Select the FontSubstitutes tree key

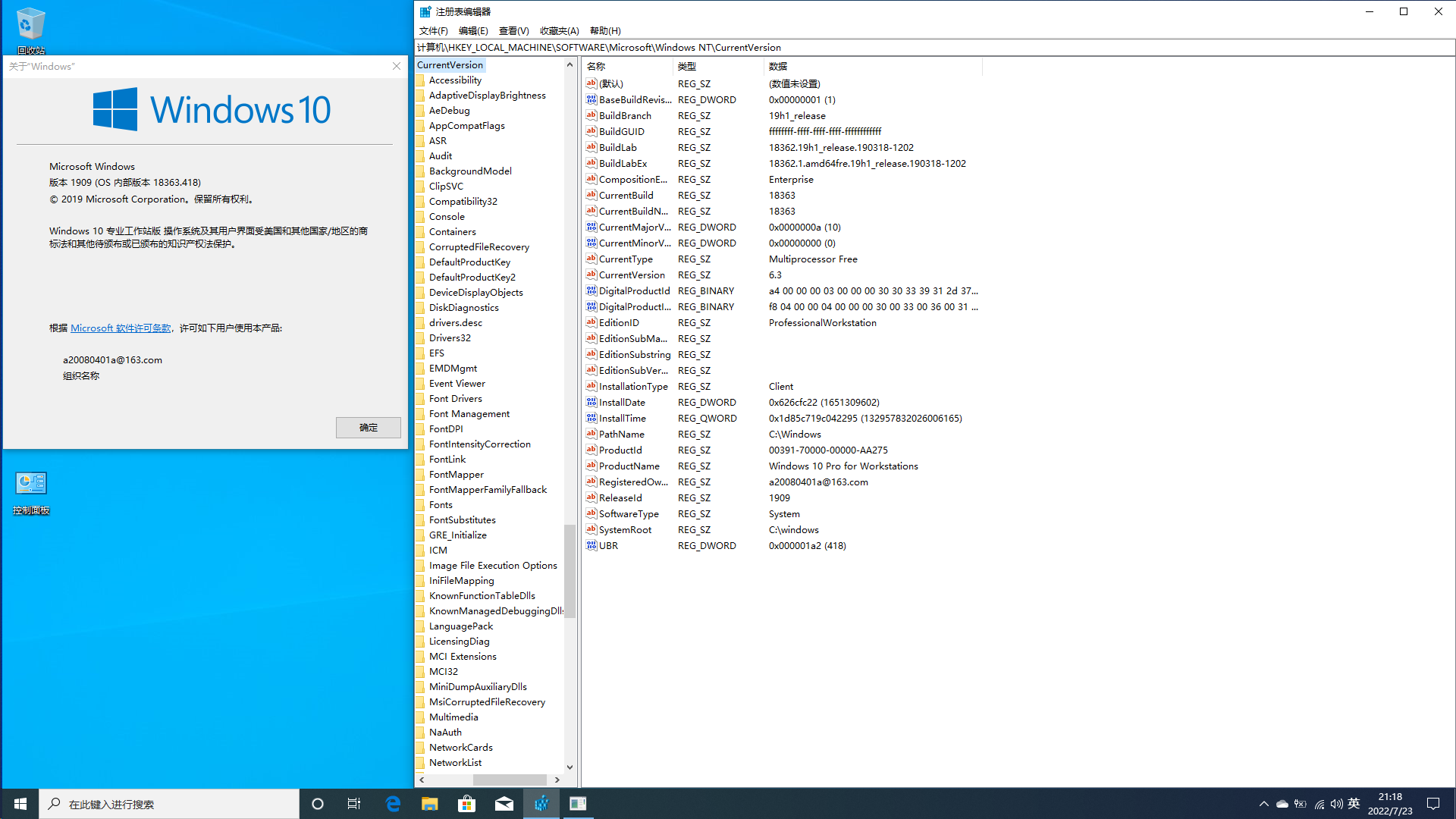click(x=462, y=519)
